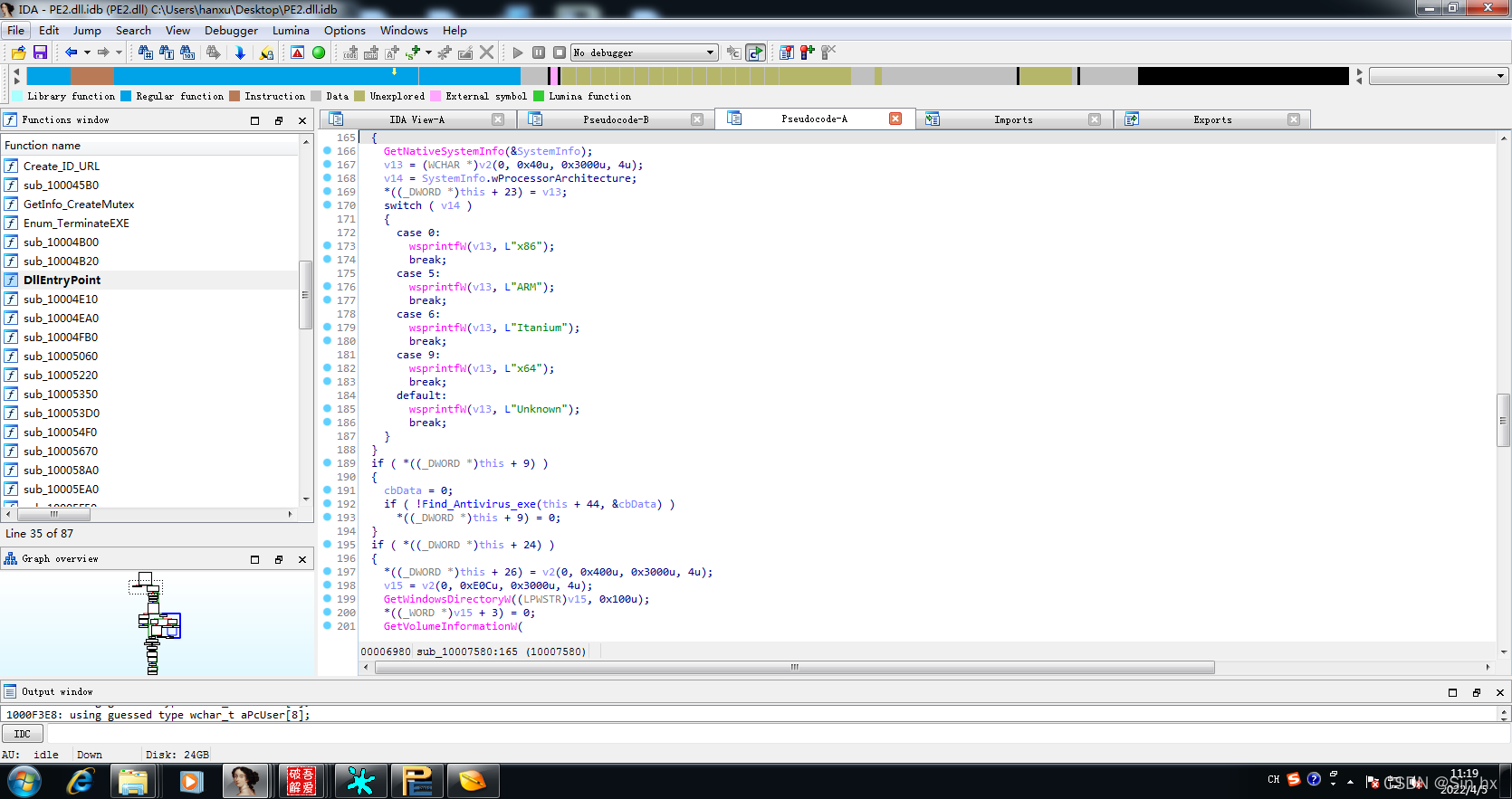Click the first binoculars search icon
The image size is (1512, 799).
point(145,52)
